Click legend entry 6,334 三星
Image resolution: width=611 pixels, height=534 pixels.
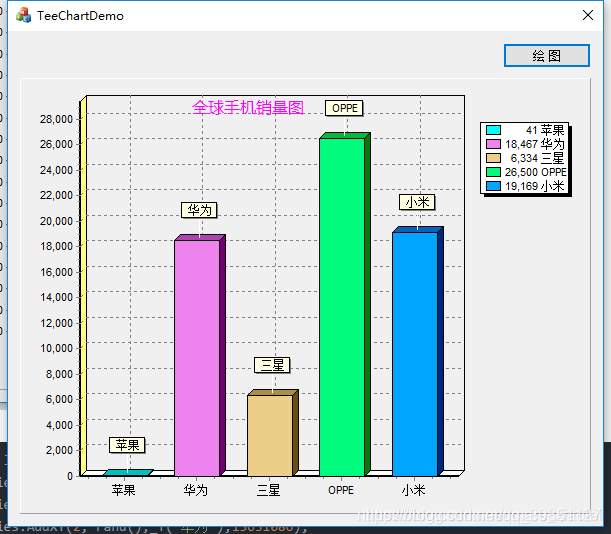525,158
